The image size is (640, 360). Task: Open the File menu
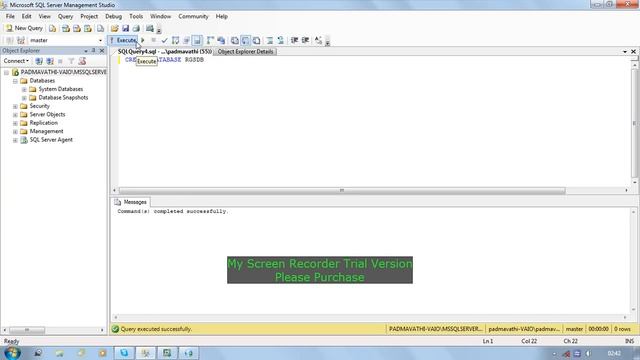pyautogui.click(x=10, y=16)
